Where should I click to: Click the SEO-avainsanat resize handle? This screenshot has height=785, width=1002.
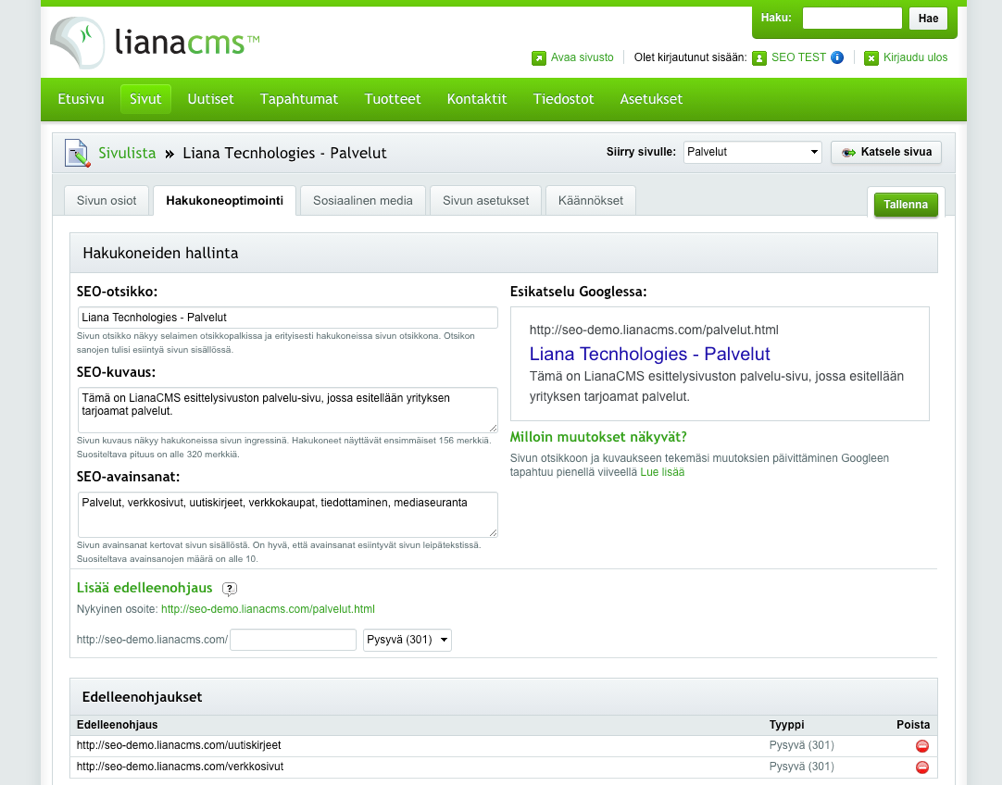pos(493,532)
